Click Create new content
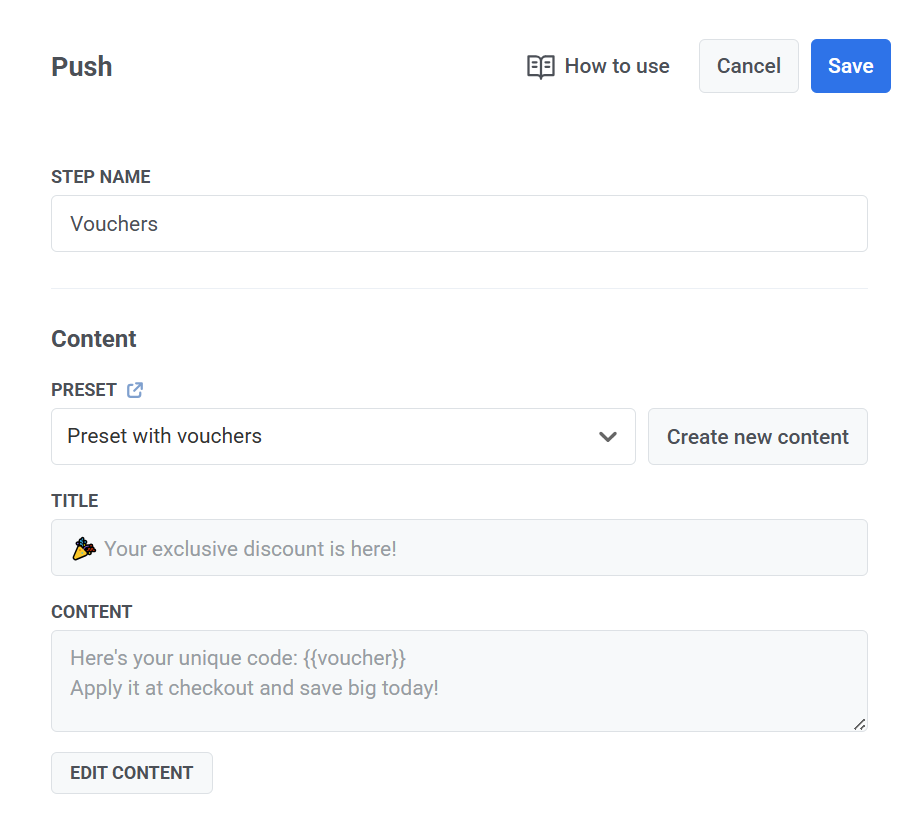This screenshot has height=826, width=921. 757,437
